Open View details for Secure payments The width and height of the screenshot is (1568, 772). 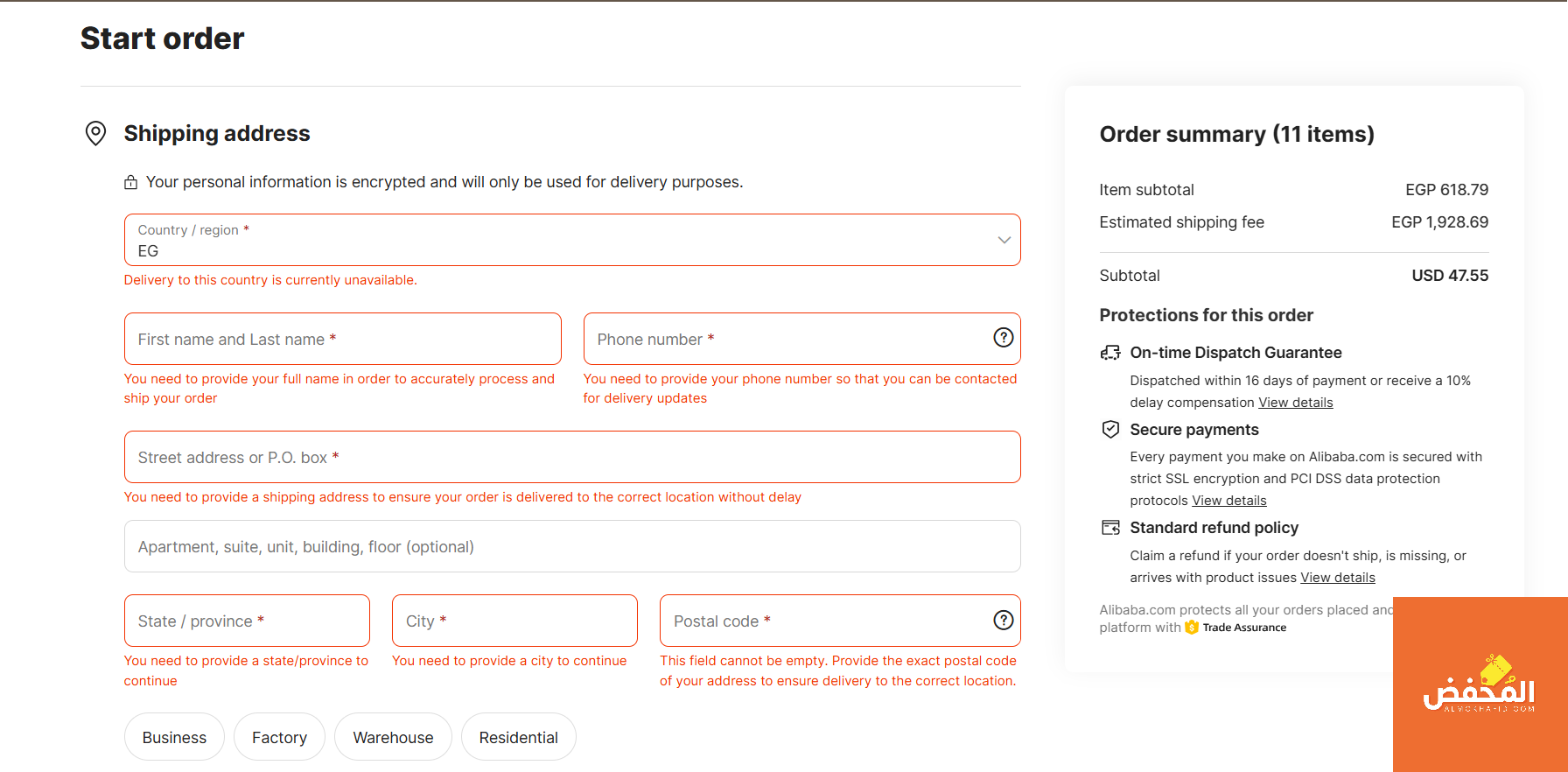point(1229,501)
